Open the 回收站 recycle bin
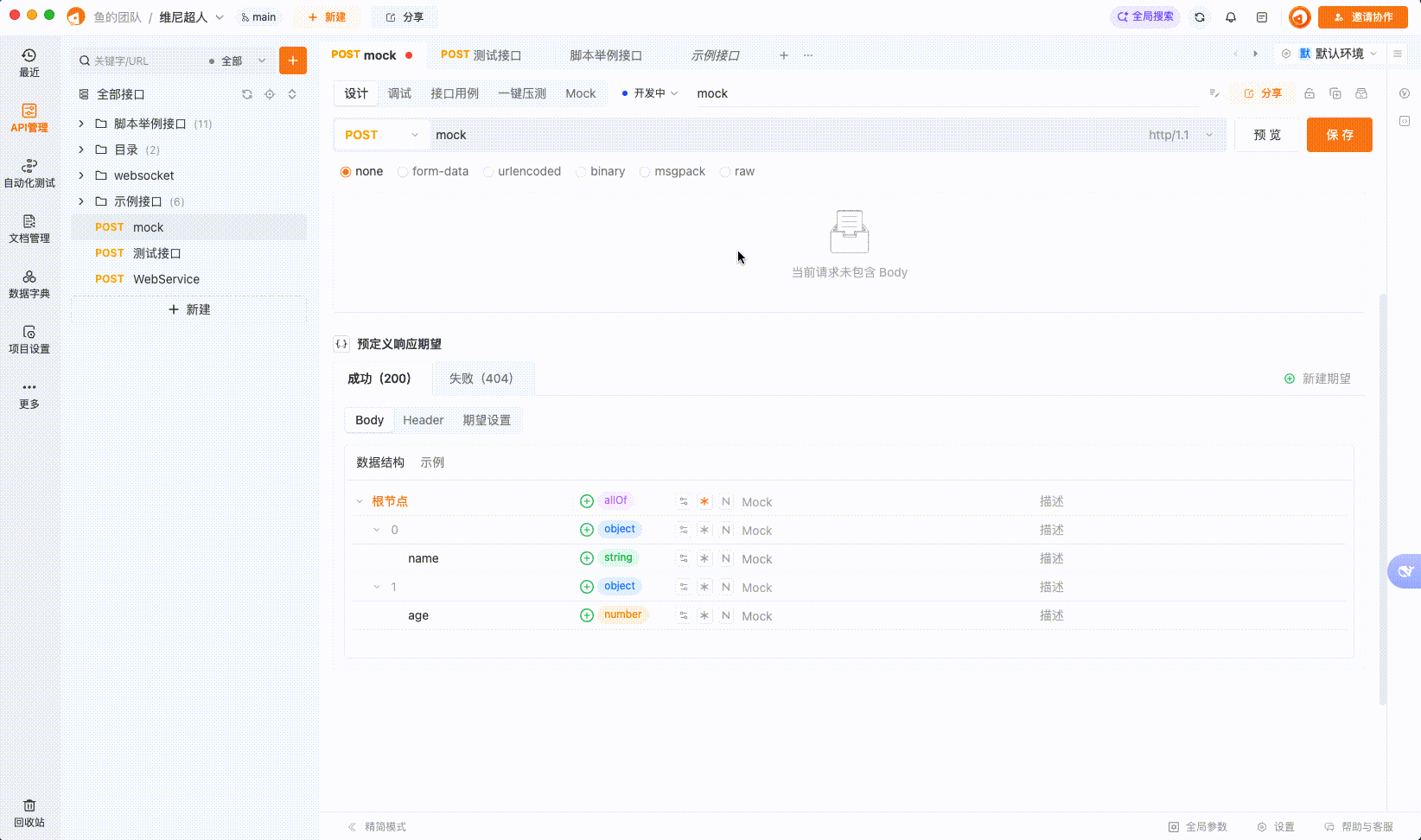 [29, 812]
